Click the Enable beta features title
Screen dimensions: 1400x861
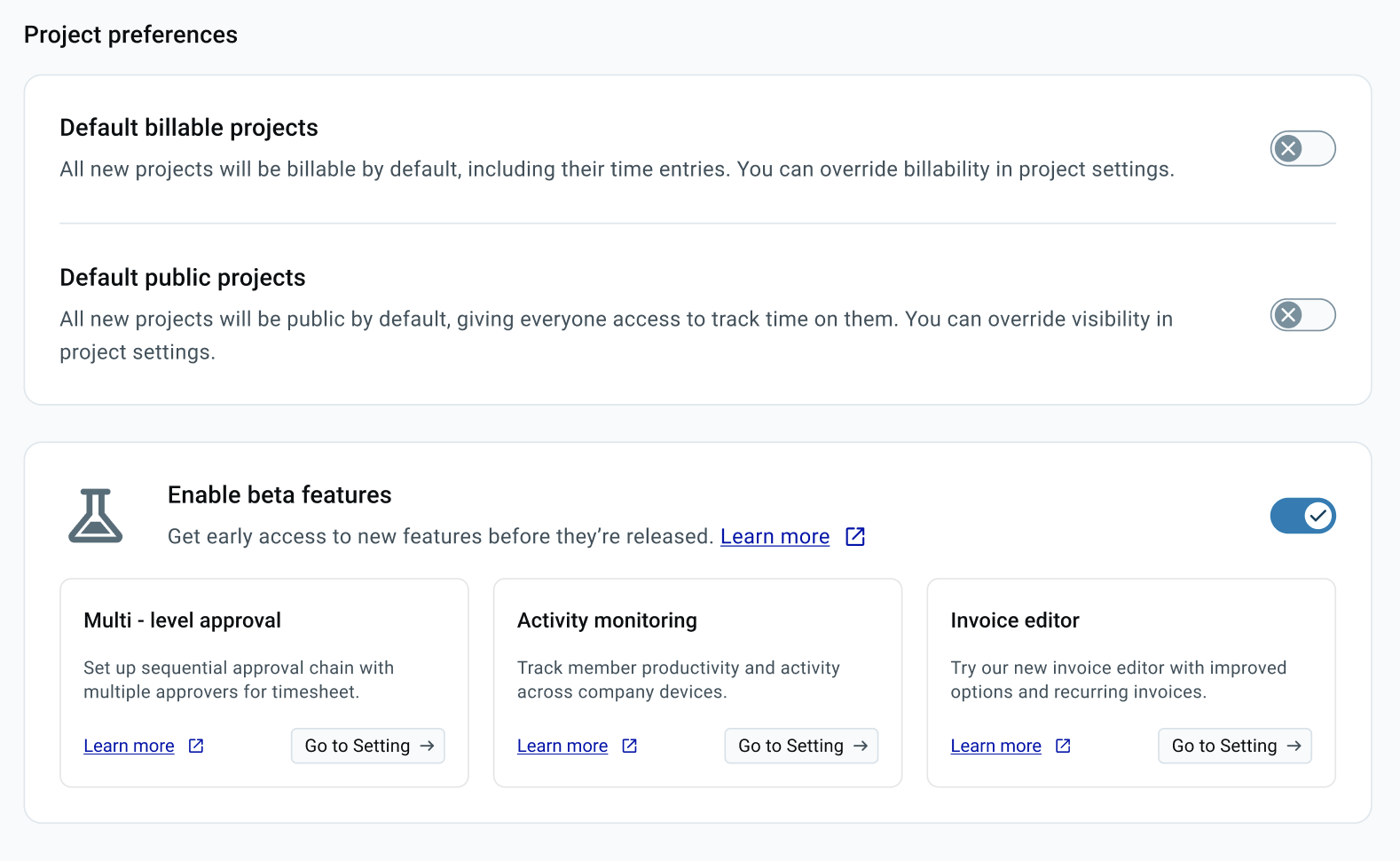coord(279,494)
